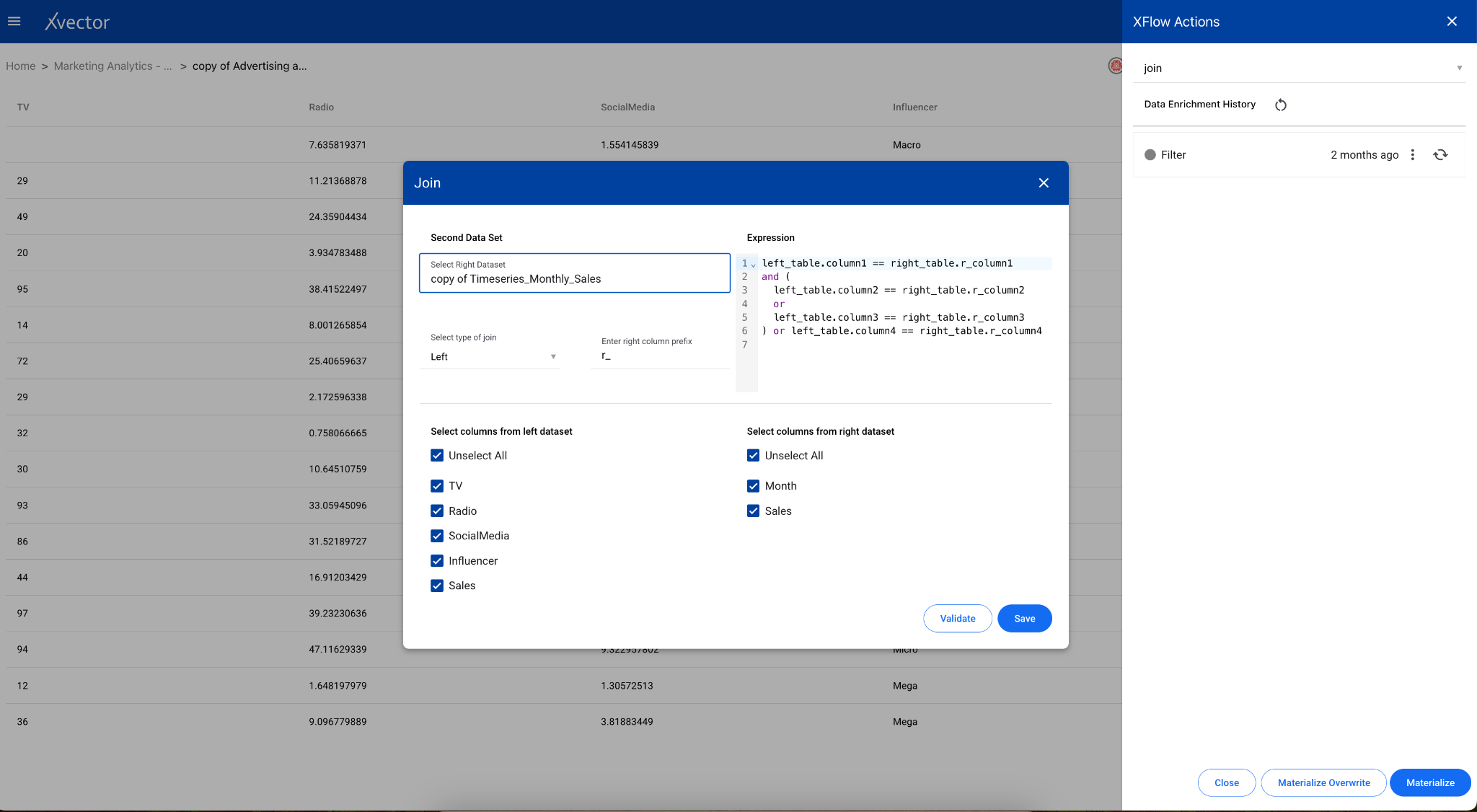The image size is (1477, 812).
Task: Click copy of Advertising breadcrumb item
Action: [250, 66]
